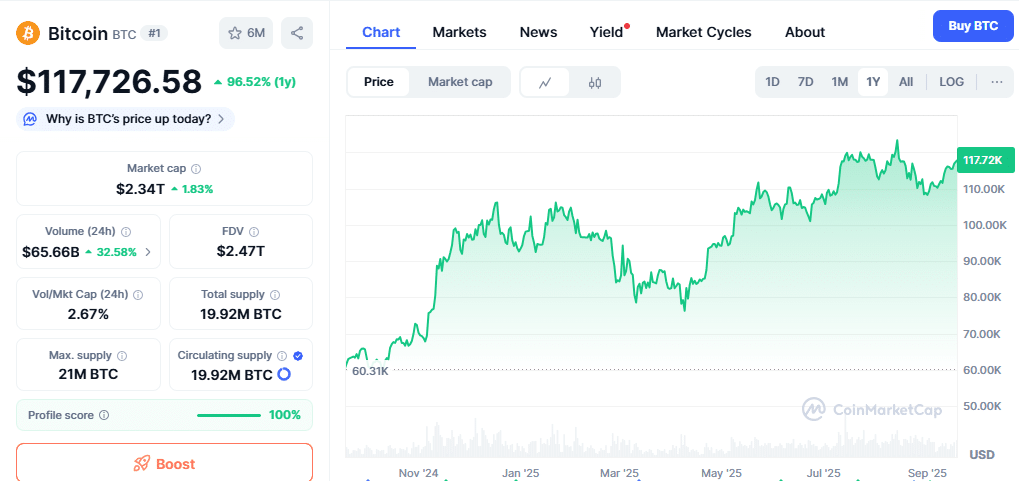Open the News tab
The width and height of the screenshot is (1019, 481).
(538, 32)
